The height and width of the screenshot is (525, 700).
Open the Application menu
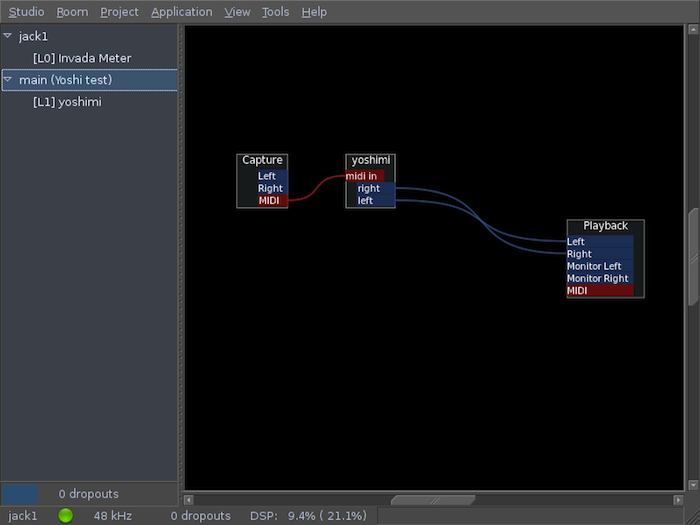tap(181, 12)
